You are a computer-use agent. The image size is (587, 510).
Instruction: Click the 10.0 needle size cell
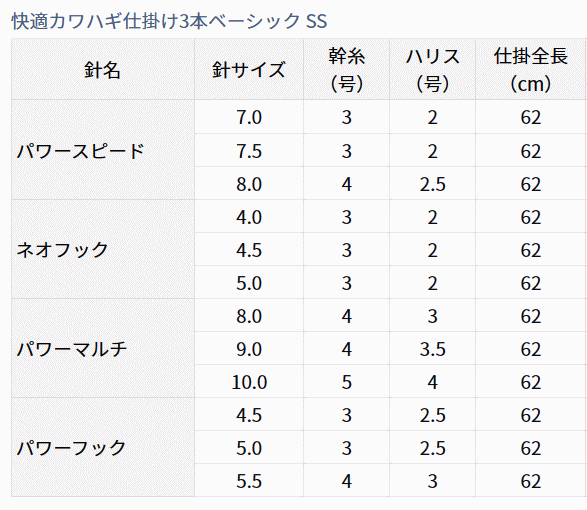click(x=249, y=382)
